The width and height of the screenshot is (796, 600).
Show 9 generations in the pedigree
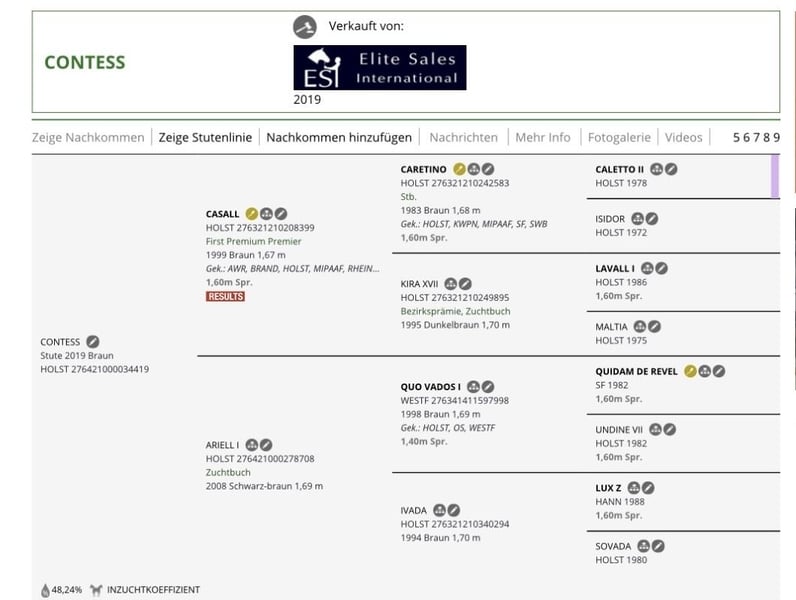775,137
